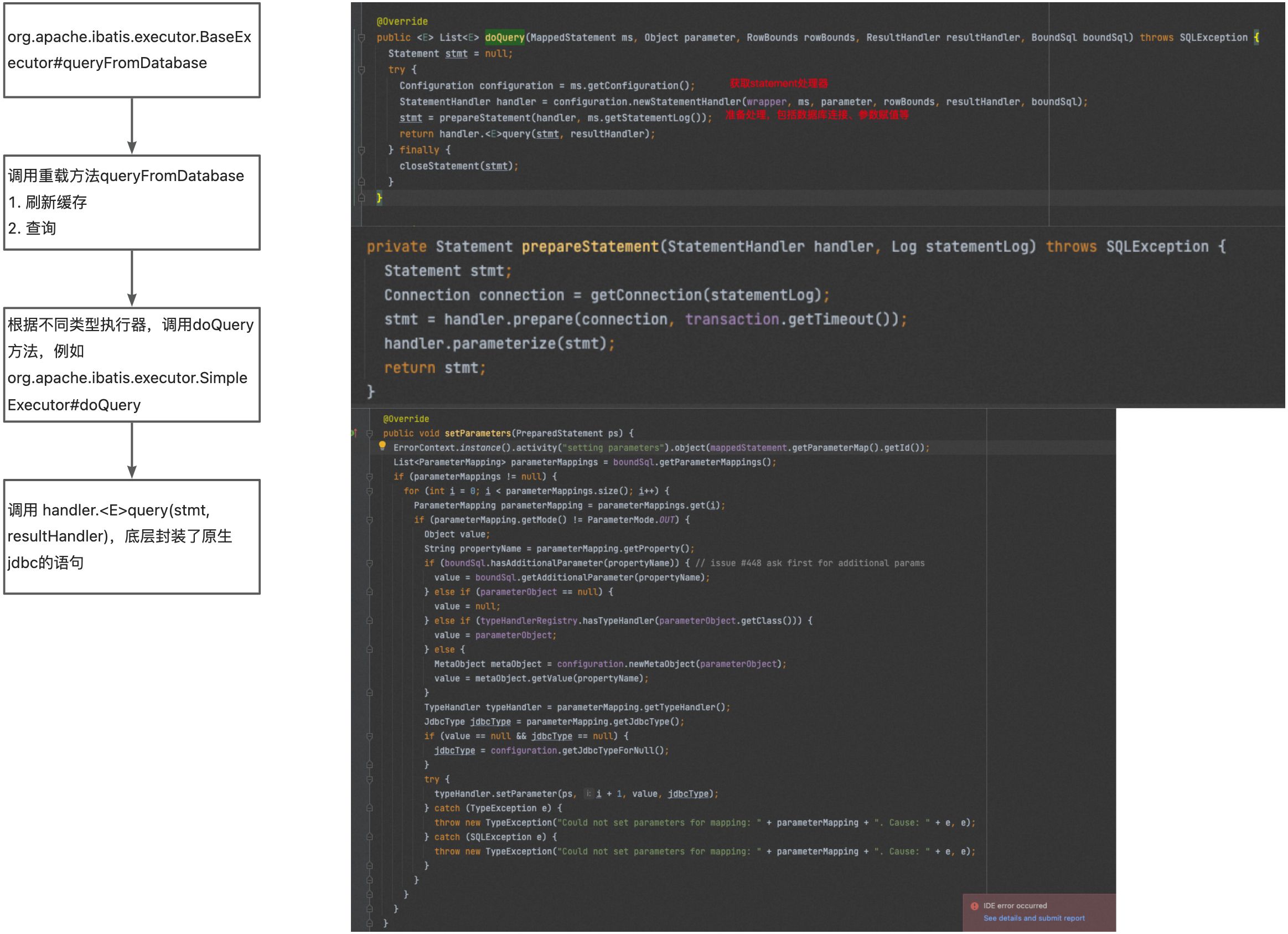Screen dimensions: 1288x934
Task: Collapse the doQuery method fold marker
Action: 362,38
